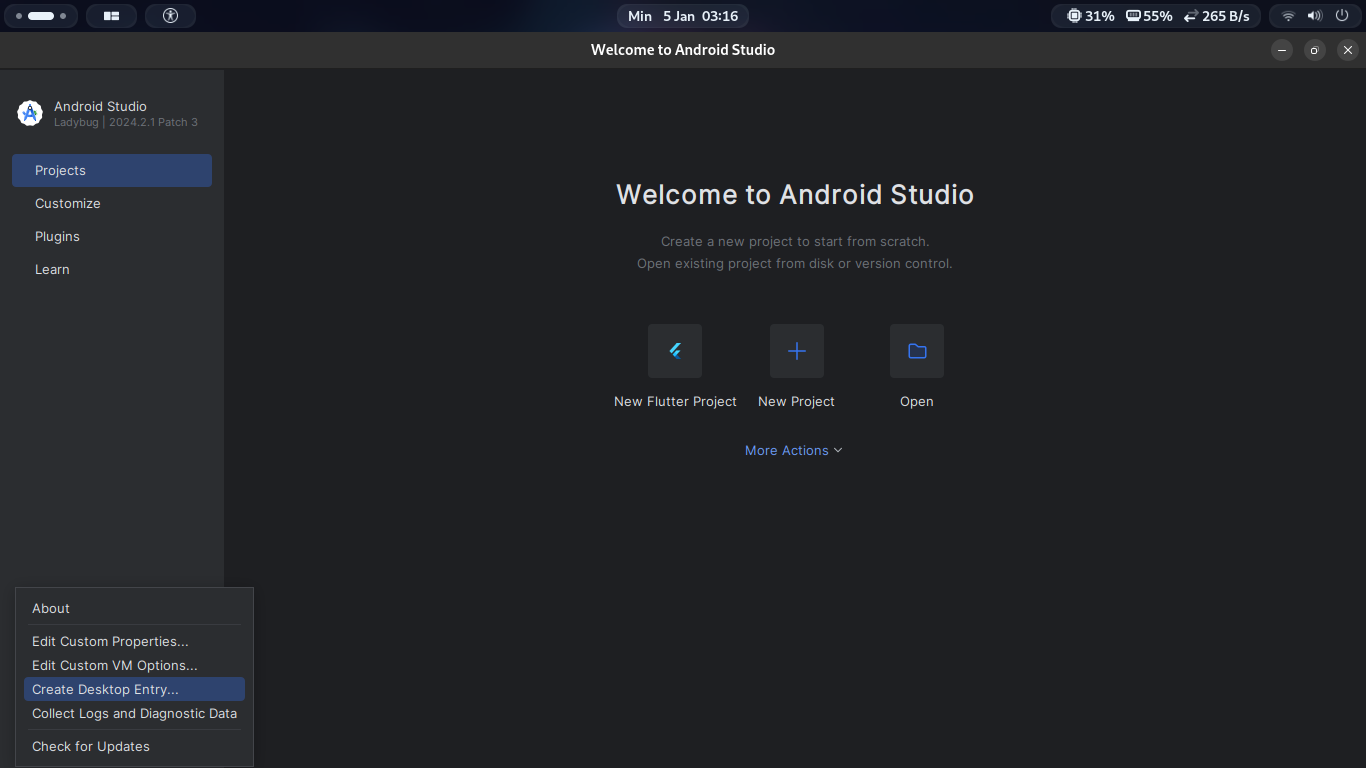Minimize the Android Studio welcome window
This screenshot has width=1366, height=768.
(1282, 50)
